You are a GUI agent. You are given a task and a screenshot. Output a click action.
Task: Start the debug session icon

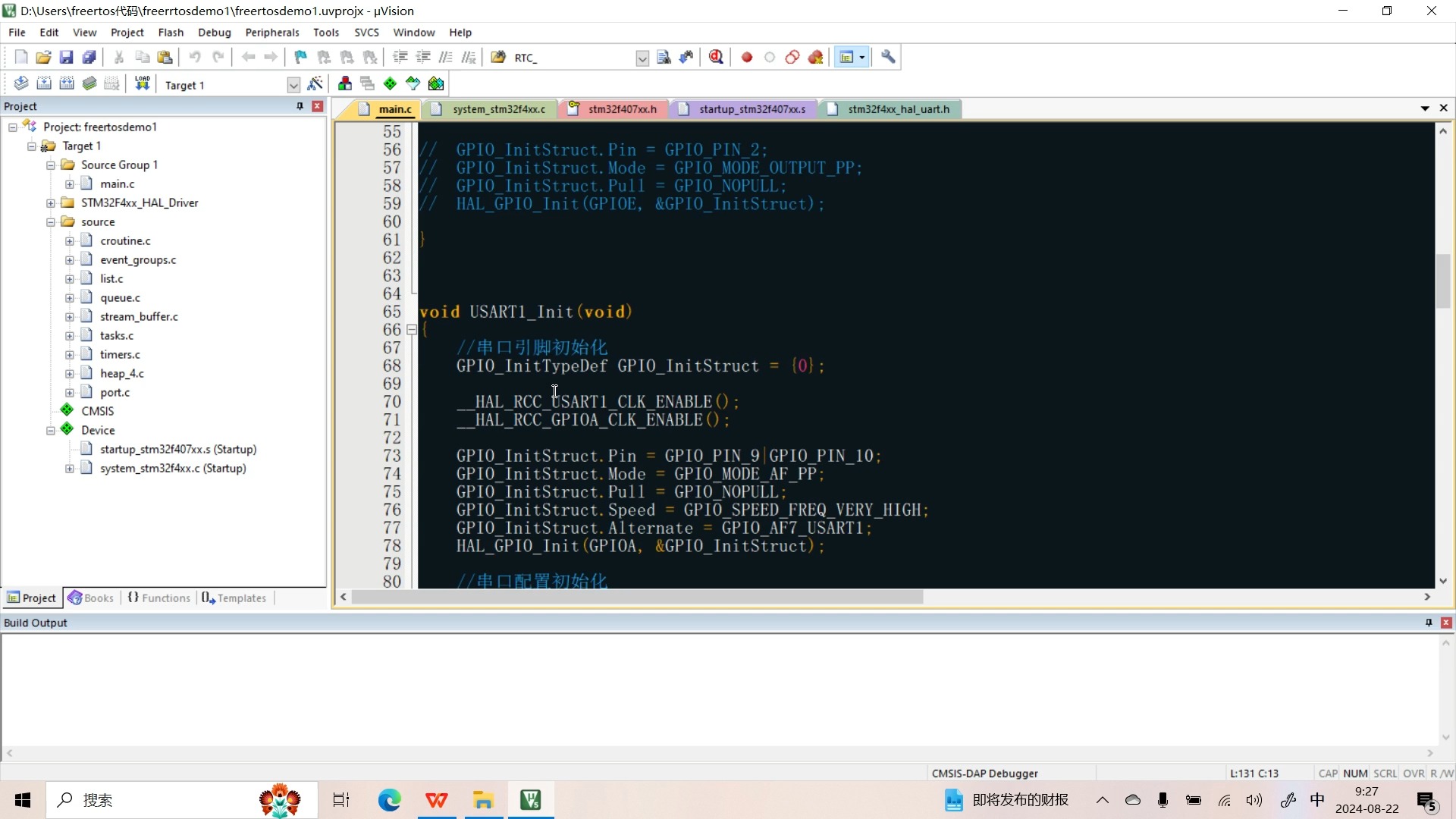pyautogui.click(x=716, y=57)
